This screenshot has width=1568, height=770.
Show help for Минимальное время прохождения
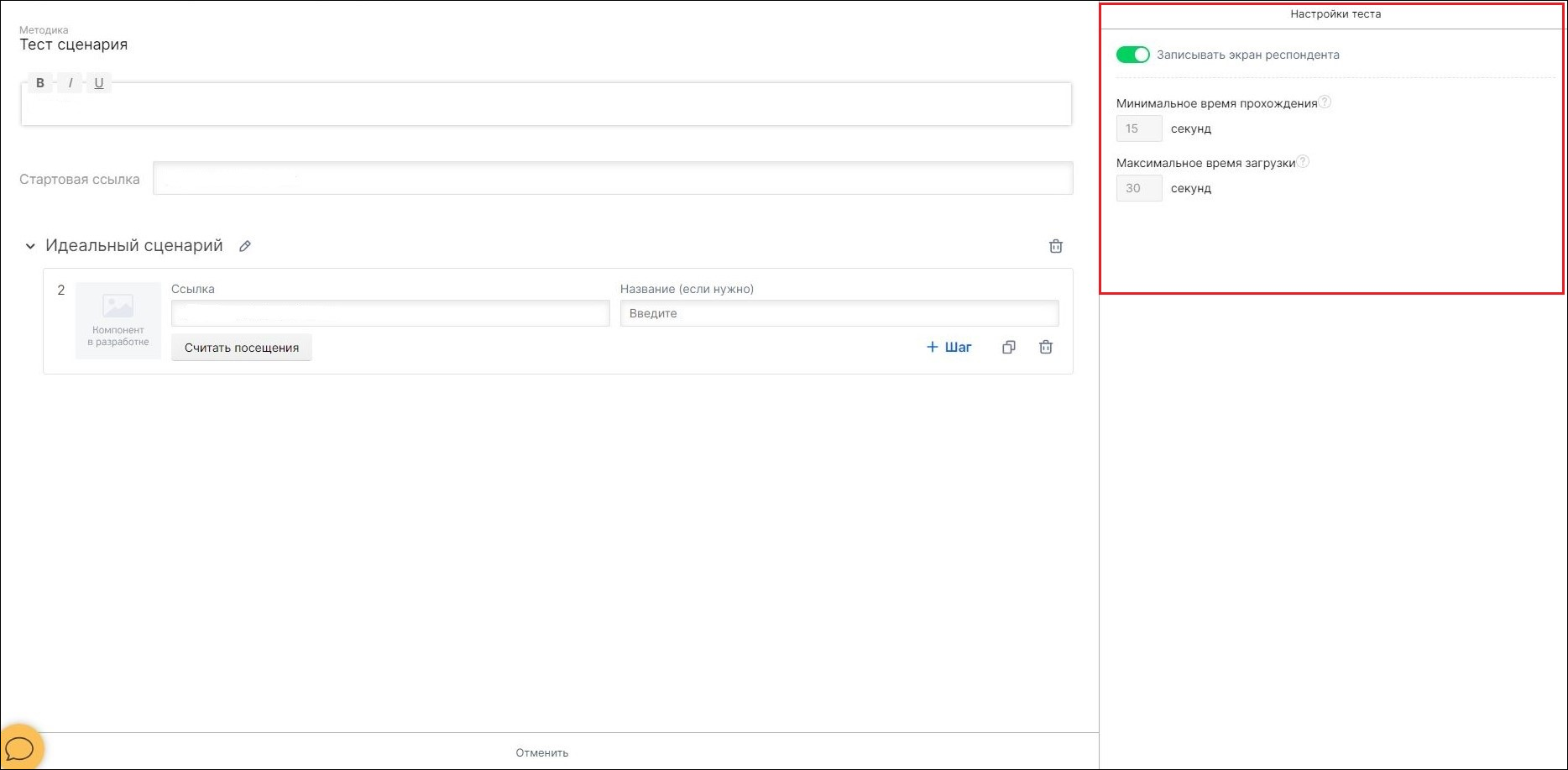(1325, 102)
